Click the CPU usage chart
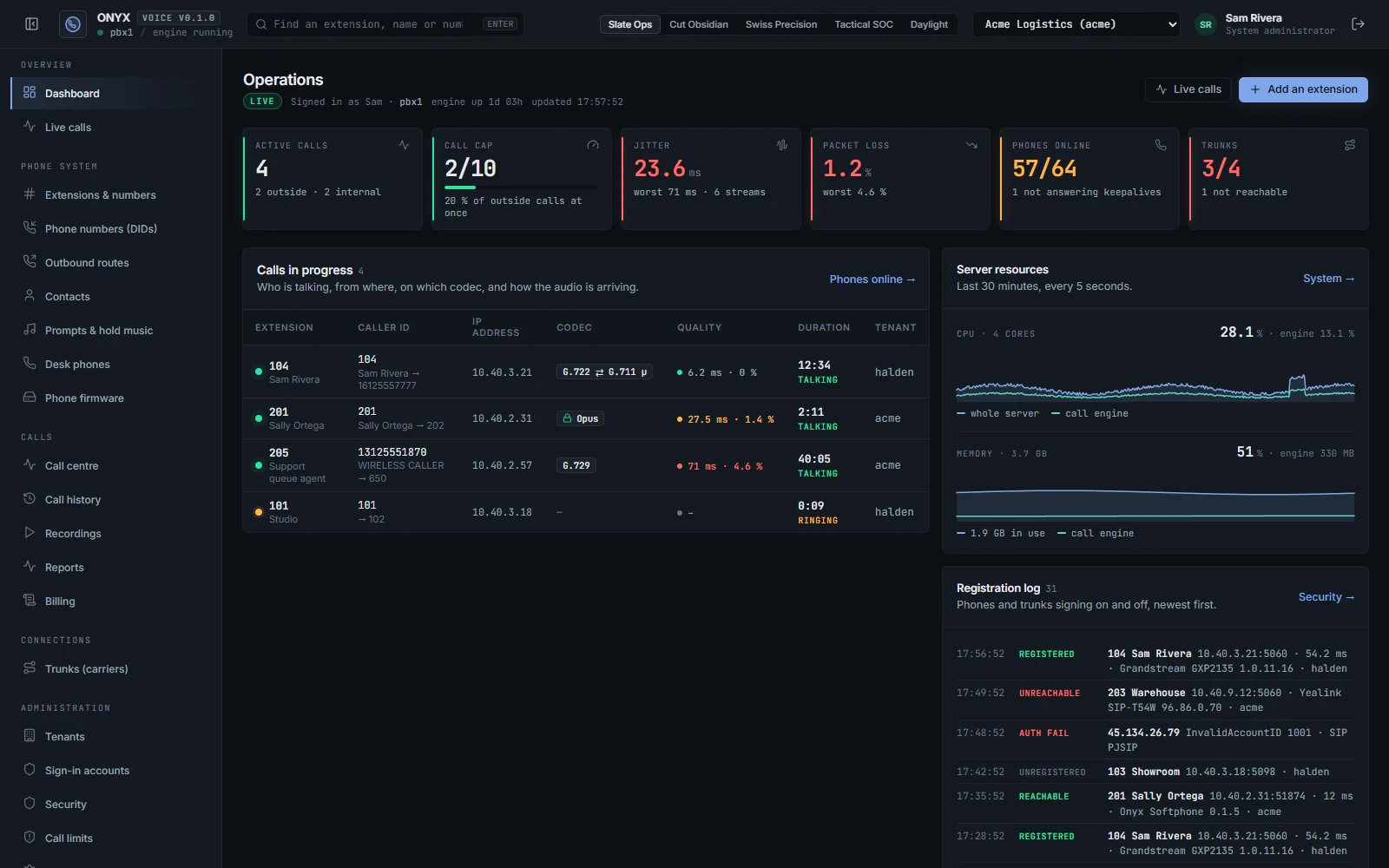Viewport: 1389px width, 868px height. click(1155, 375)
